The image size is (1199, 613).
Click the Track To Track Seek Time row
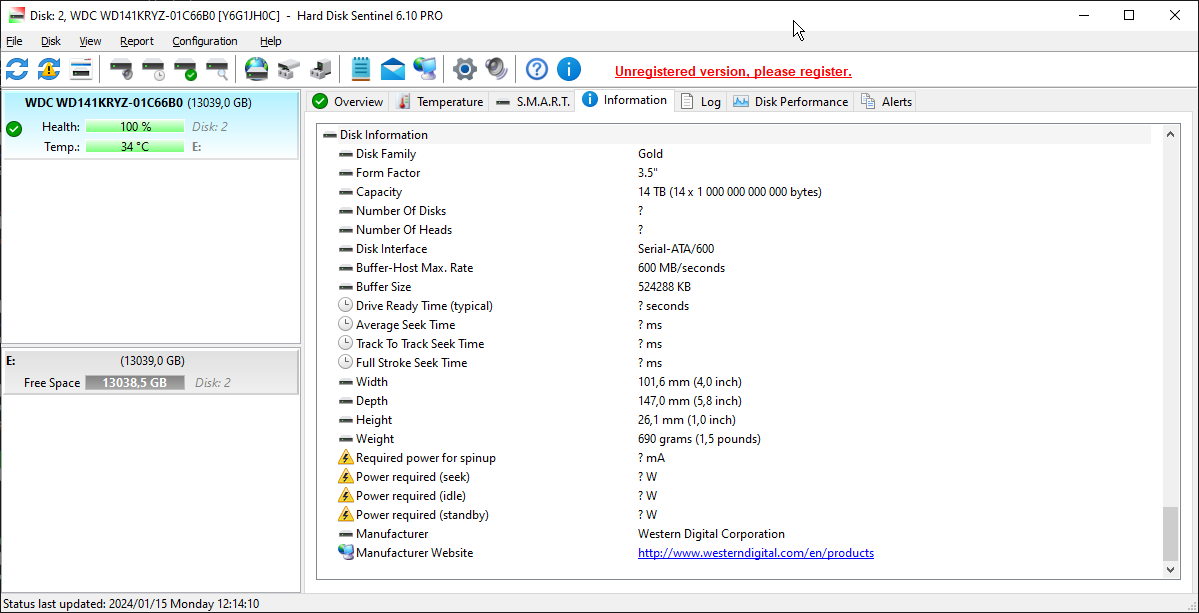744,344
